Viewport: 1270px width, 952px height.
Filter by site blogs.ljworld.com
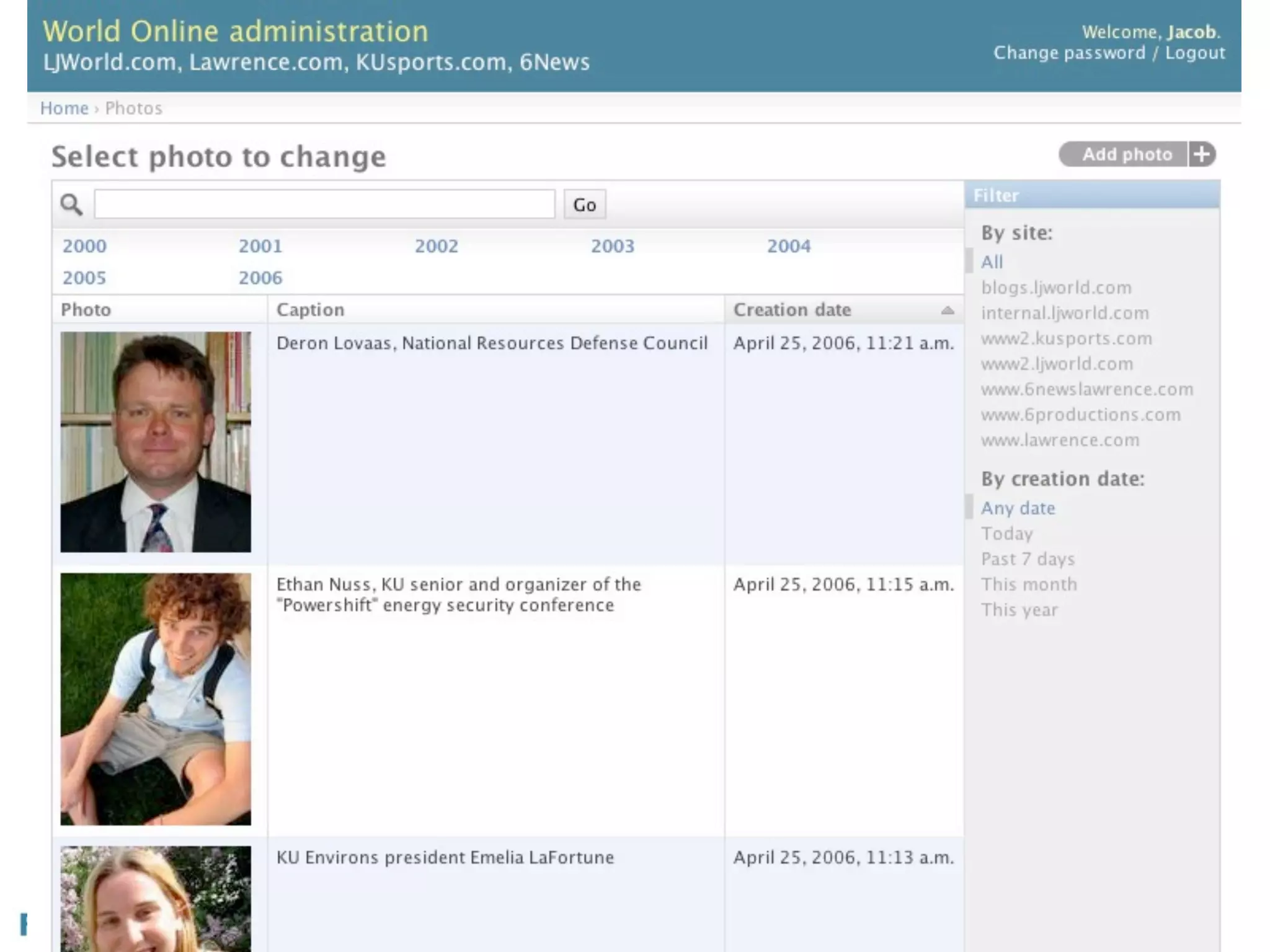pos(1056,288)
